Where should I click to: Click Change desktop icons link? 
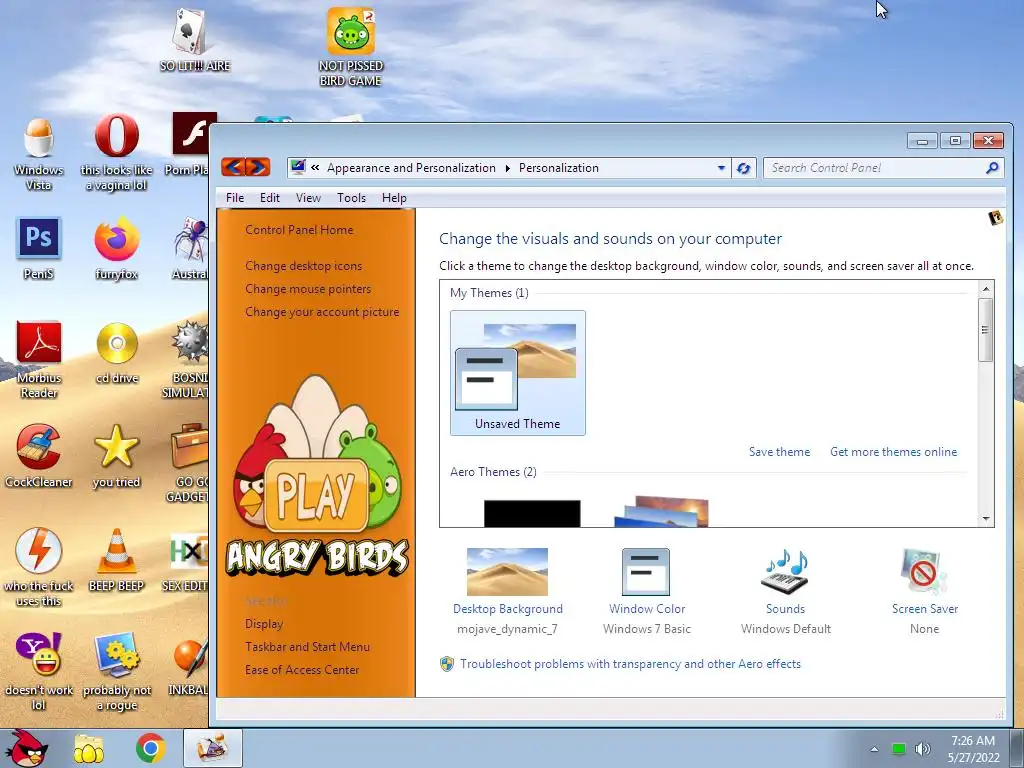(304, 266)
